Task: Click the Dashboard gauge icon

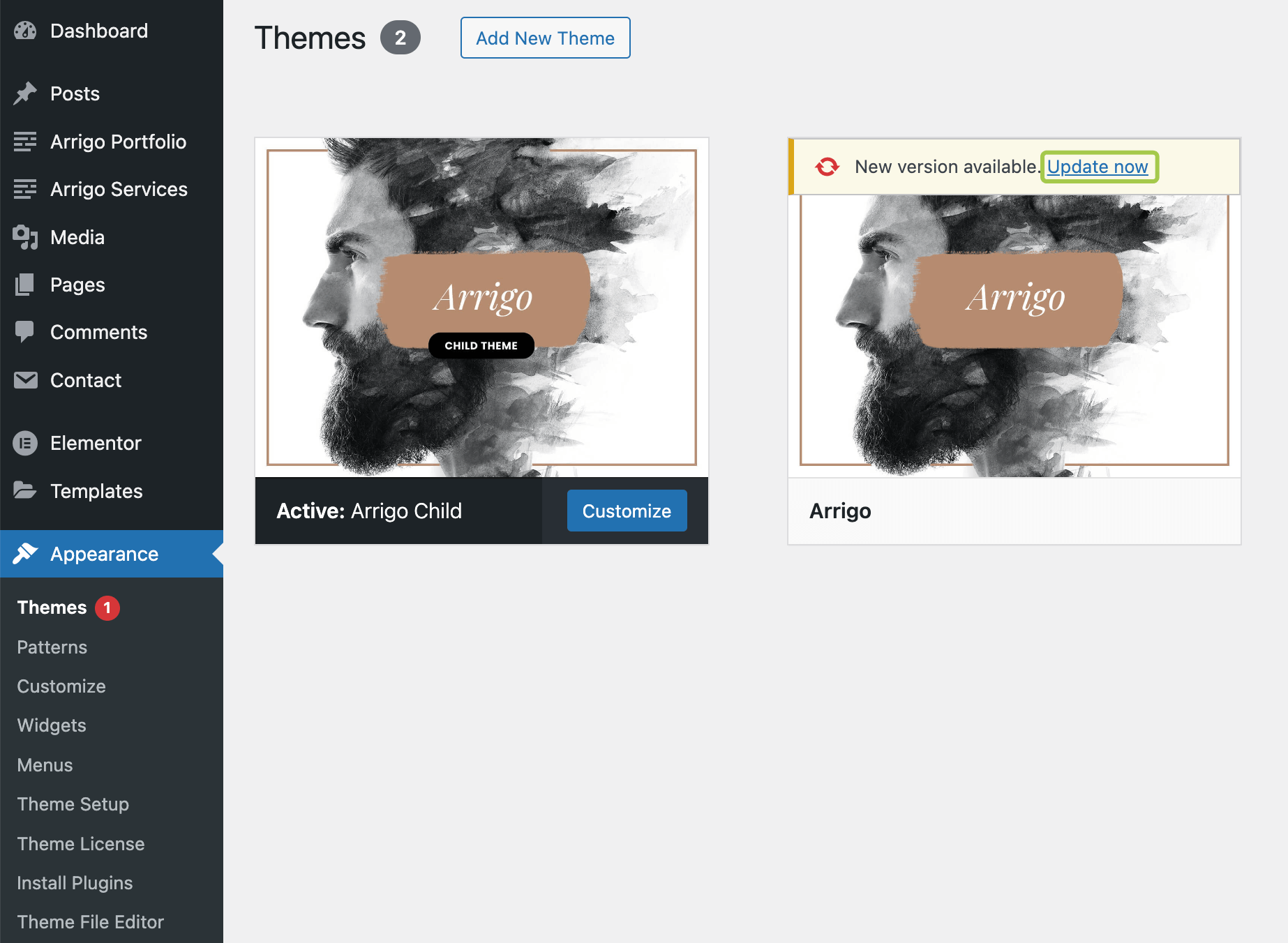Action: tap(25, 31)
